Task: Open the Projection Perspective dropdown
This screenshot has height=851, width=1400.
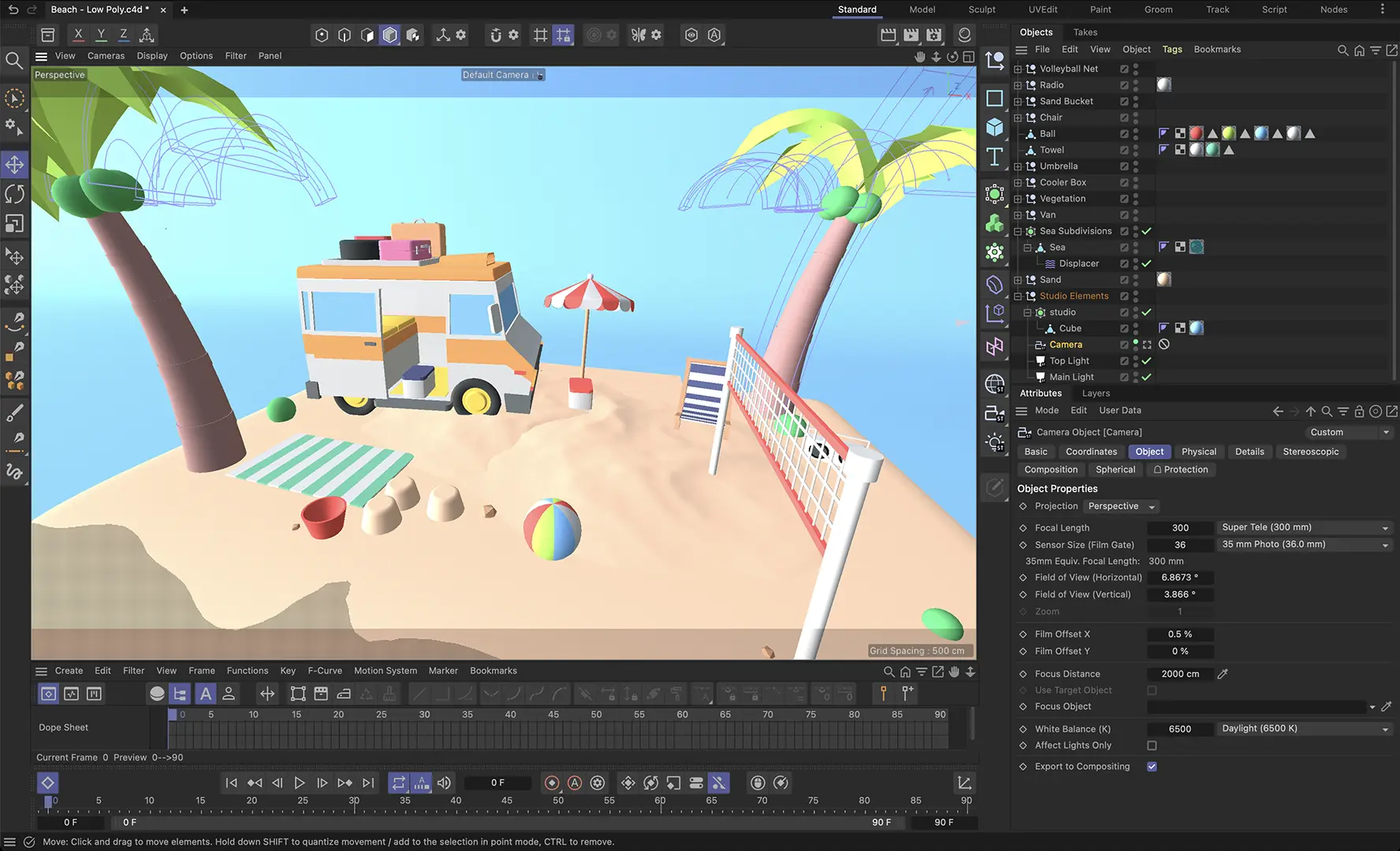Action: (x=1120, y=506)
